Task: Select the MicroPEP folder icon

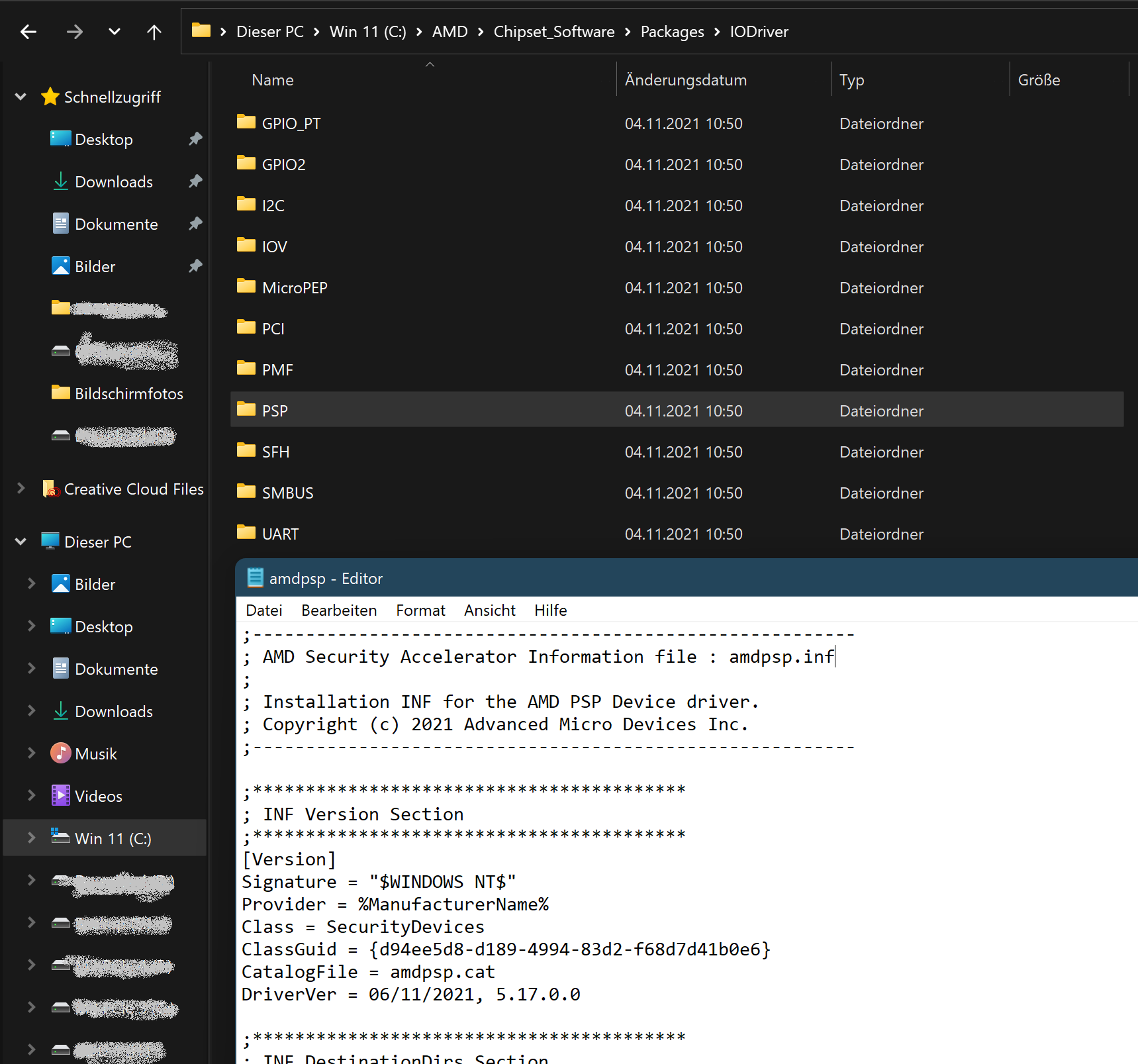Action: 246,286
